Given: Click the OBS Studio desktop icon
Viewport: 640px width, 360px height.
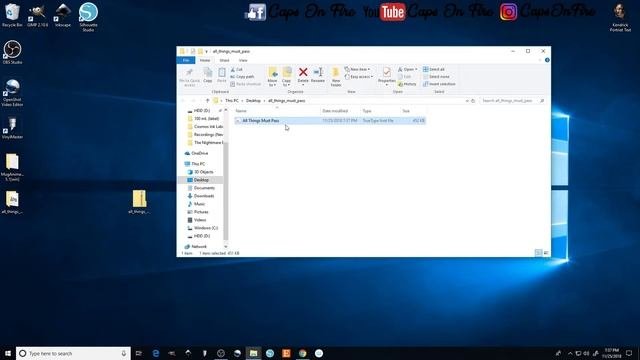Looking at the screenshot, I should click(12, 52).
